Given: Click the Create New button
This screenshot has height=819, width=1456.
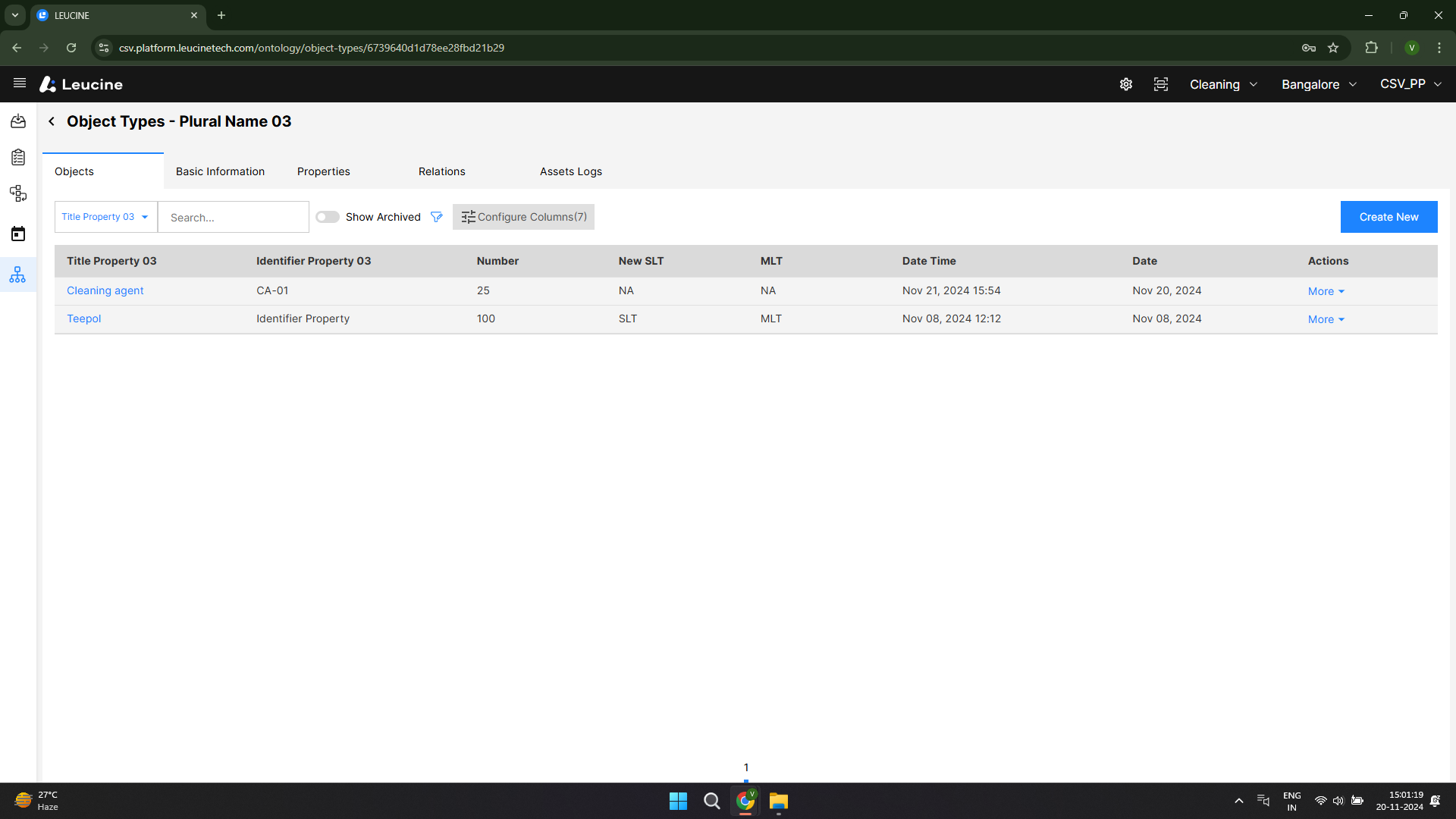Looking at the screenshot, I should (x=1389, y=217).
